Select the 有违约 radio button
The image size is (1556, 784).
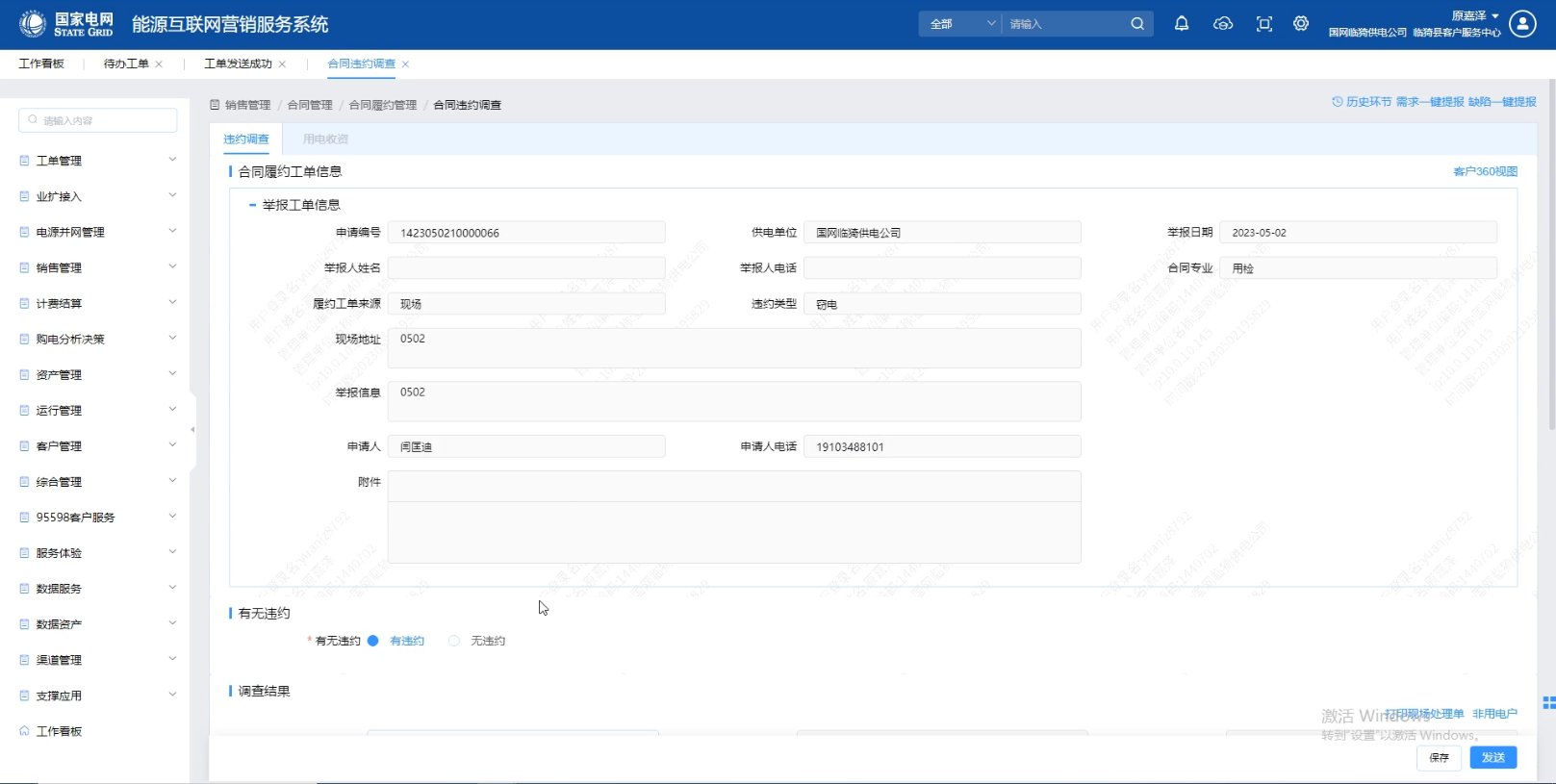[373, 641]
